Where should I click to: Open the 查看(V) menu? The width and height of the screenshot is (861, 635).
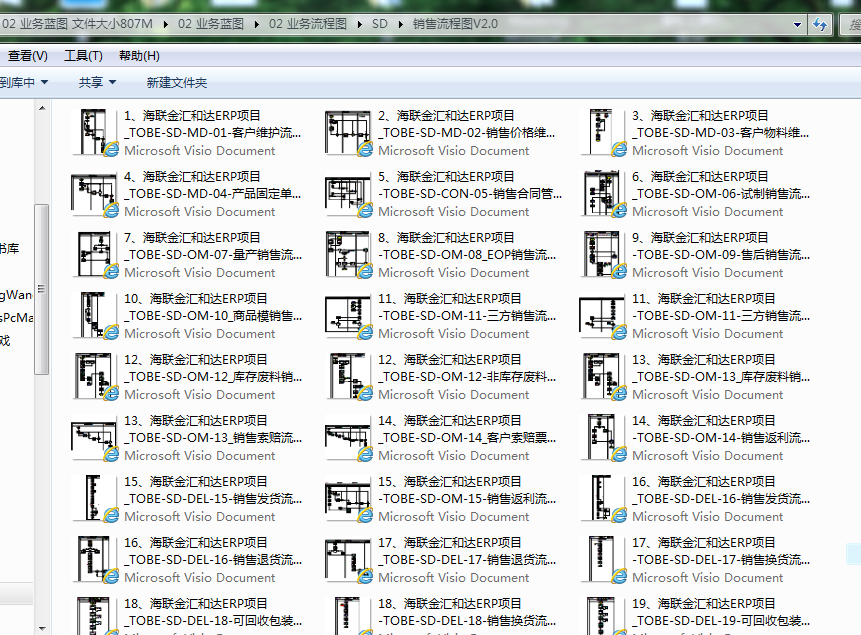click(27, 56)
